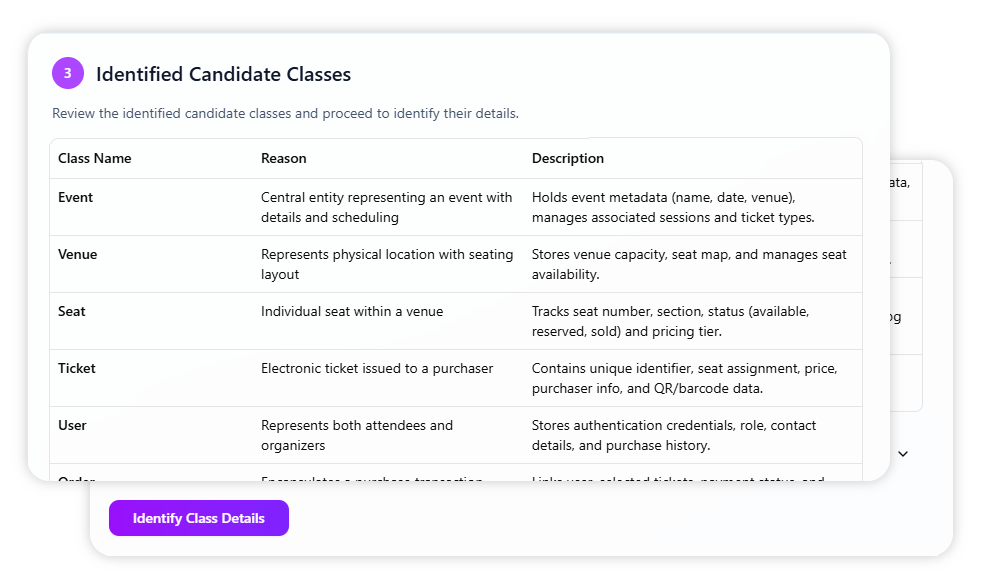The height and width of the screenshot is (585, 983).
Task: Click the review instructions text under the heading
Action: coord(285,113)
